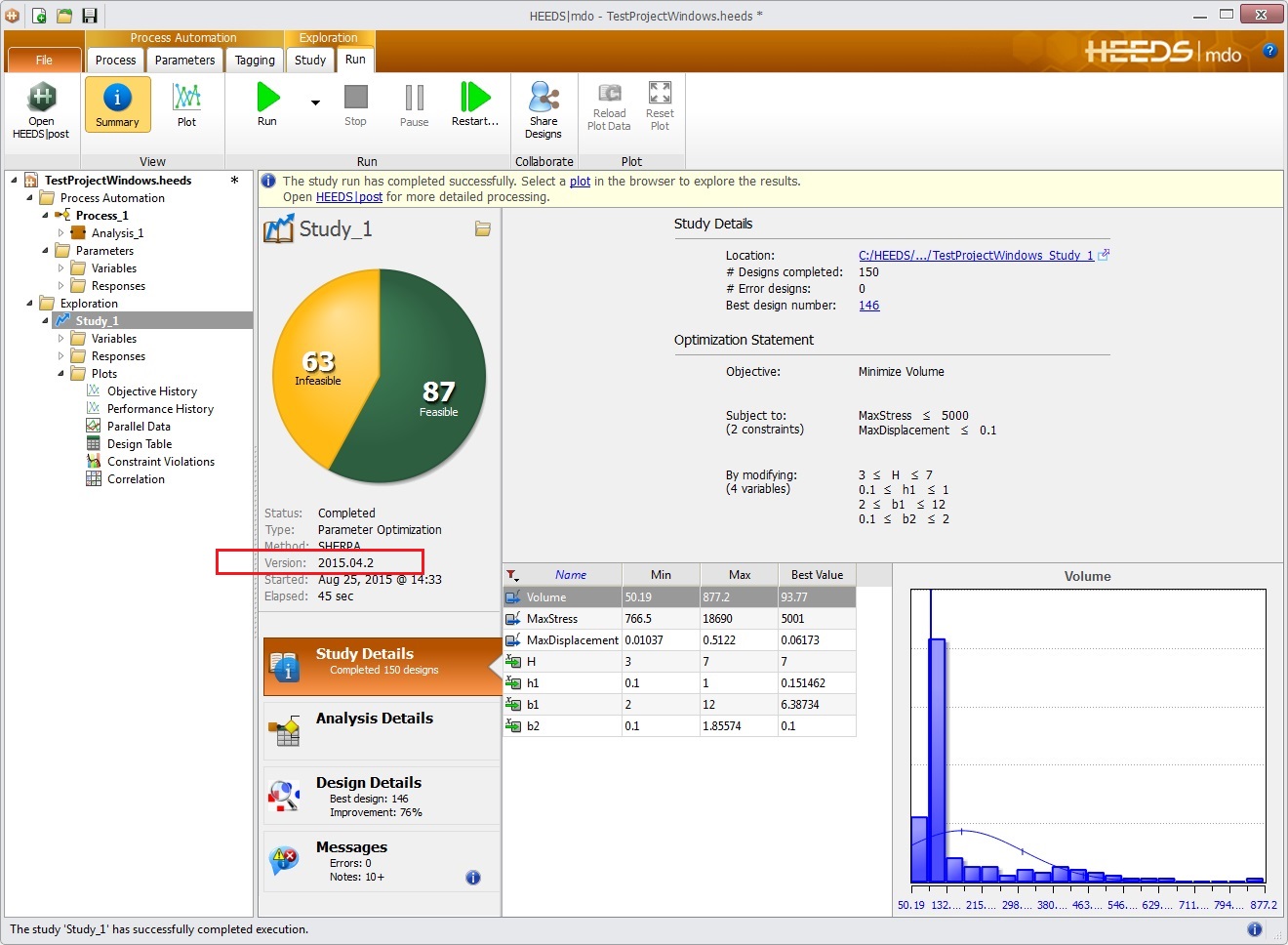Select TestProjectWindows.heeds root node

click(117, 181)
